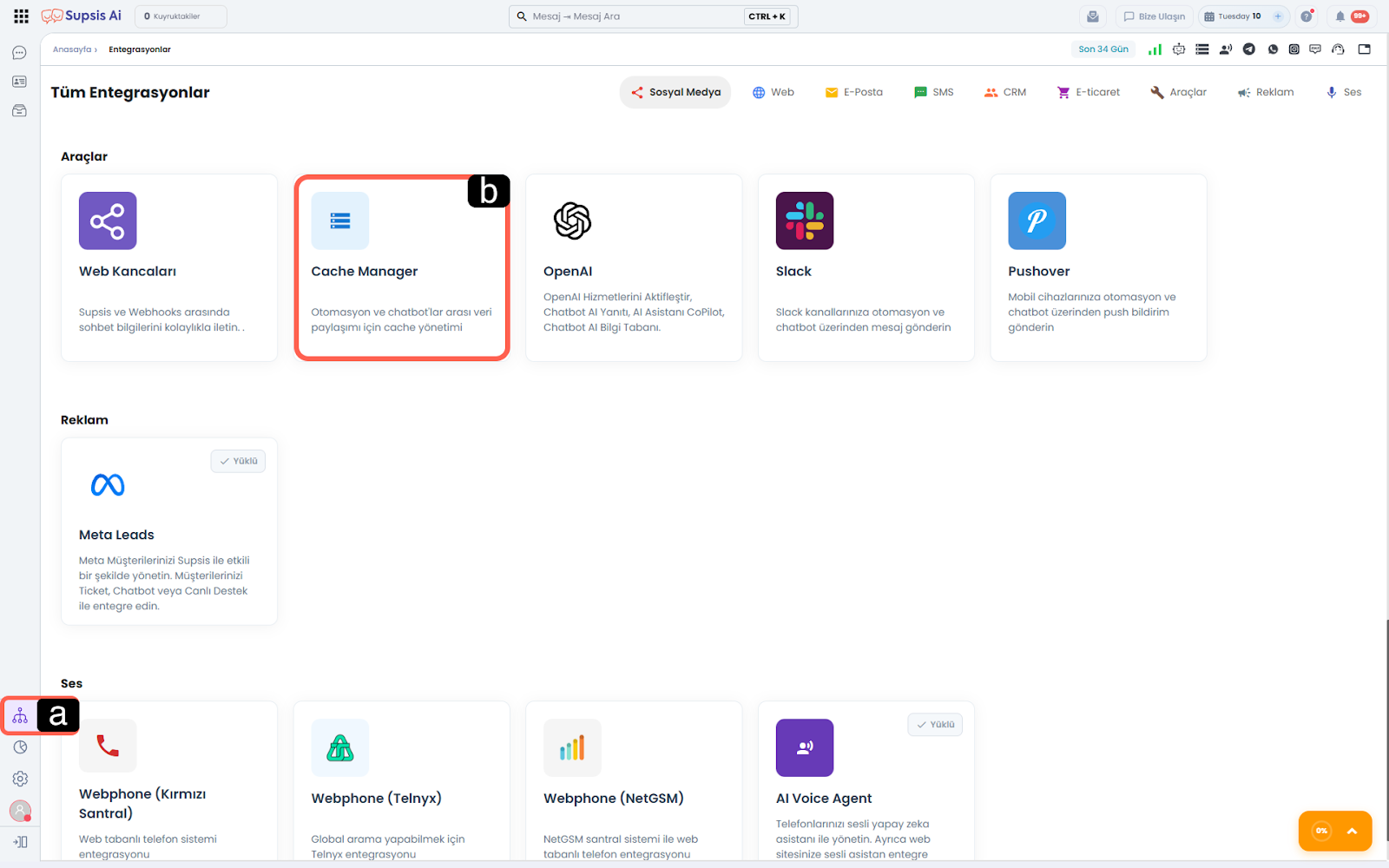This screenshot has width=1389, height=868.
Task: Open the reports pie chart icon
Action: pos(20,747)
